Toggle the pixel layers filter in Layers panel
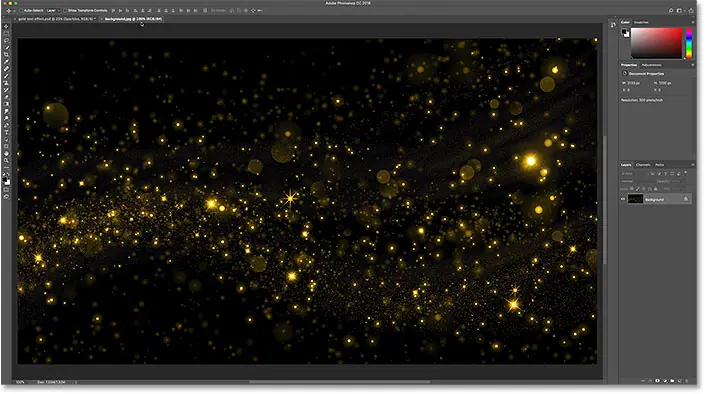705x394 pixels. [653, 174]
